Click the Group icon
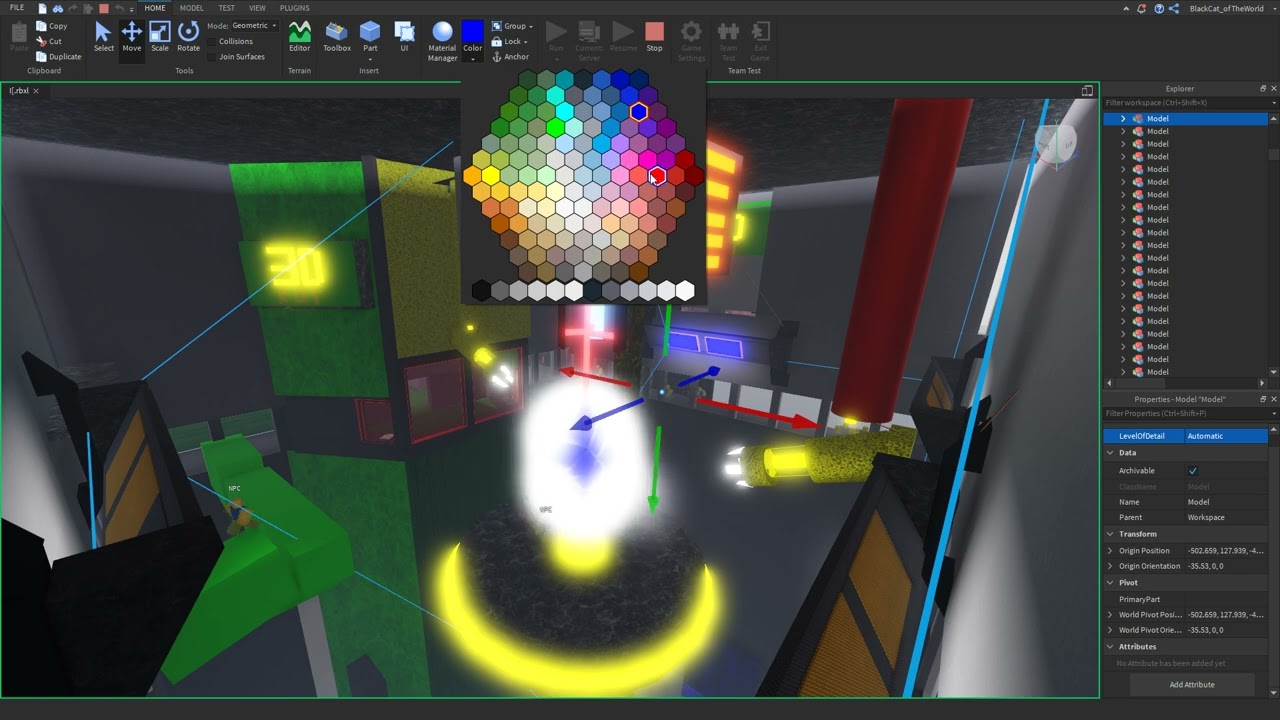Screen dimensions: 1280x720 [496, 26]
